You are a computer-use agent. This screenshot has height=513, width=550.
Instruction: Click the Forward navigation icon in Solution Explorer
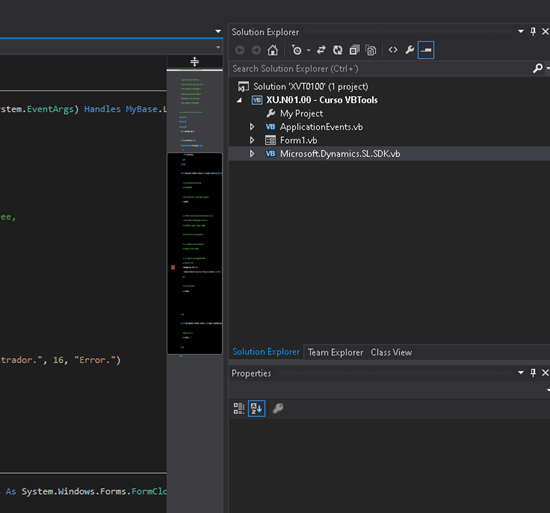[x=256, y=50]
